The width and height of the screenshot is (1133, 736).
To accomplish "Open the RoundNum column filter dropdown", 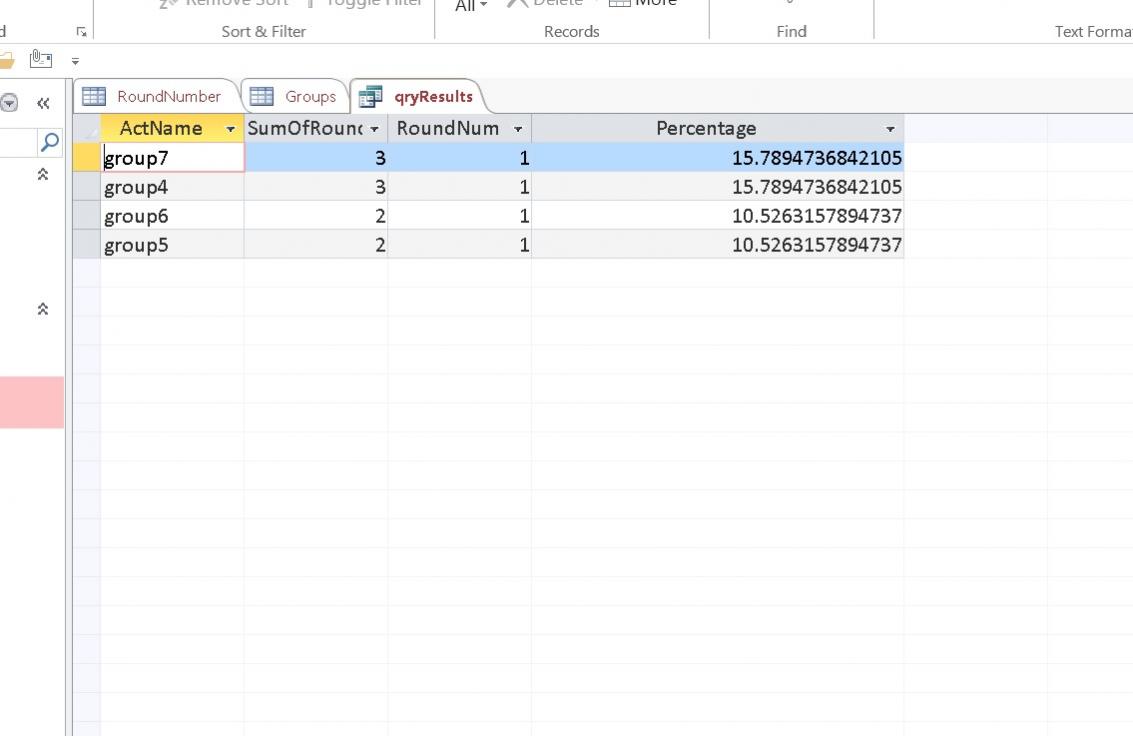I will 518,129.
